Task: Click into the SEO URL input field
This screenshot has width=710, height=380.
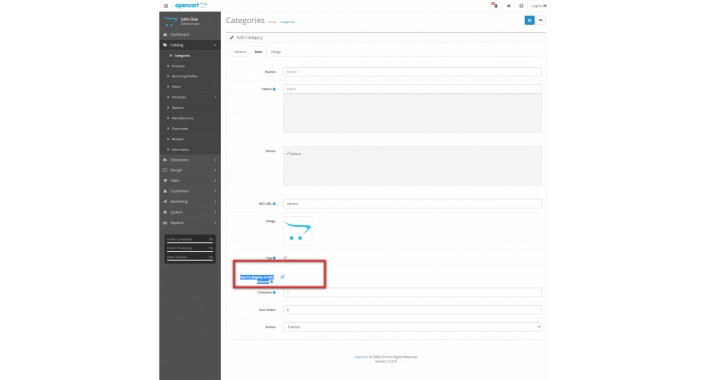Action: tap(412, 204)
